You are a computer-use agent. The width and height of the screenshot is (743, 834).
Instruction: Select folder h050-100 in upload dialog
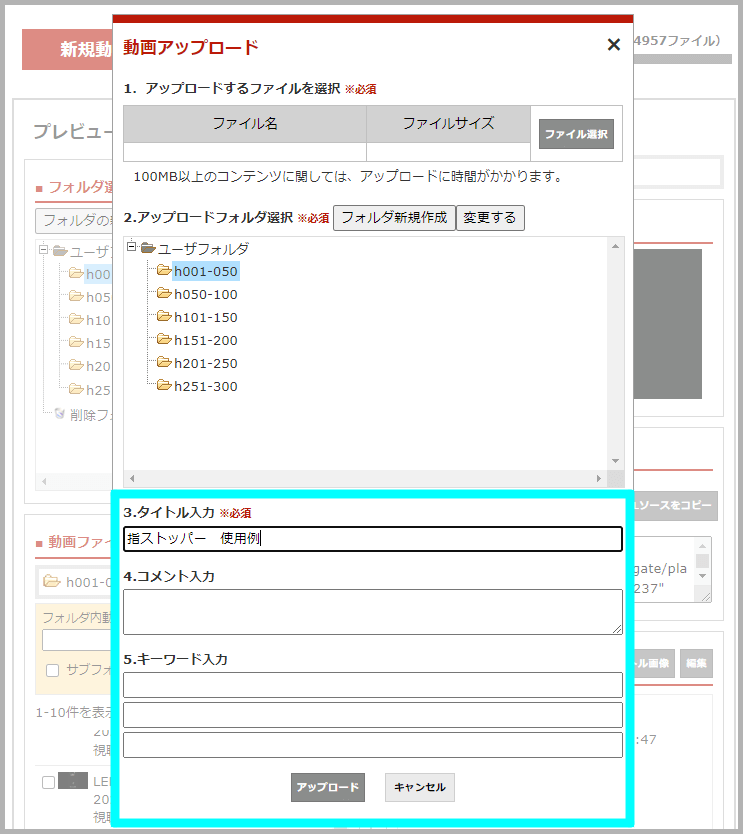click(205, 294)
